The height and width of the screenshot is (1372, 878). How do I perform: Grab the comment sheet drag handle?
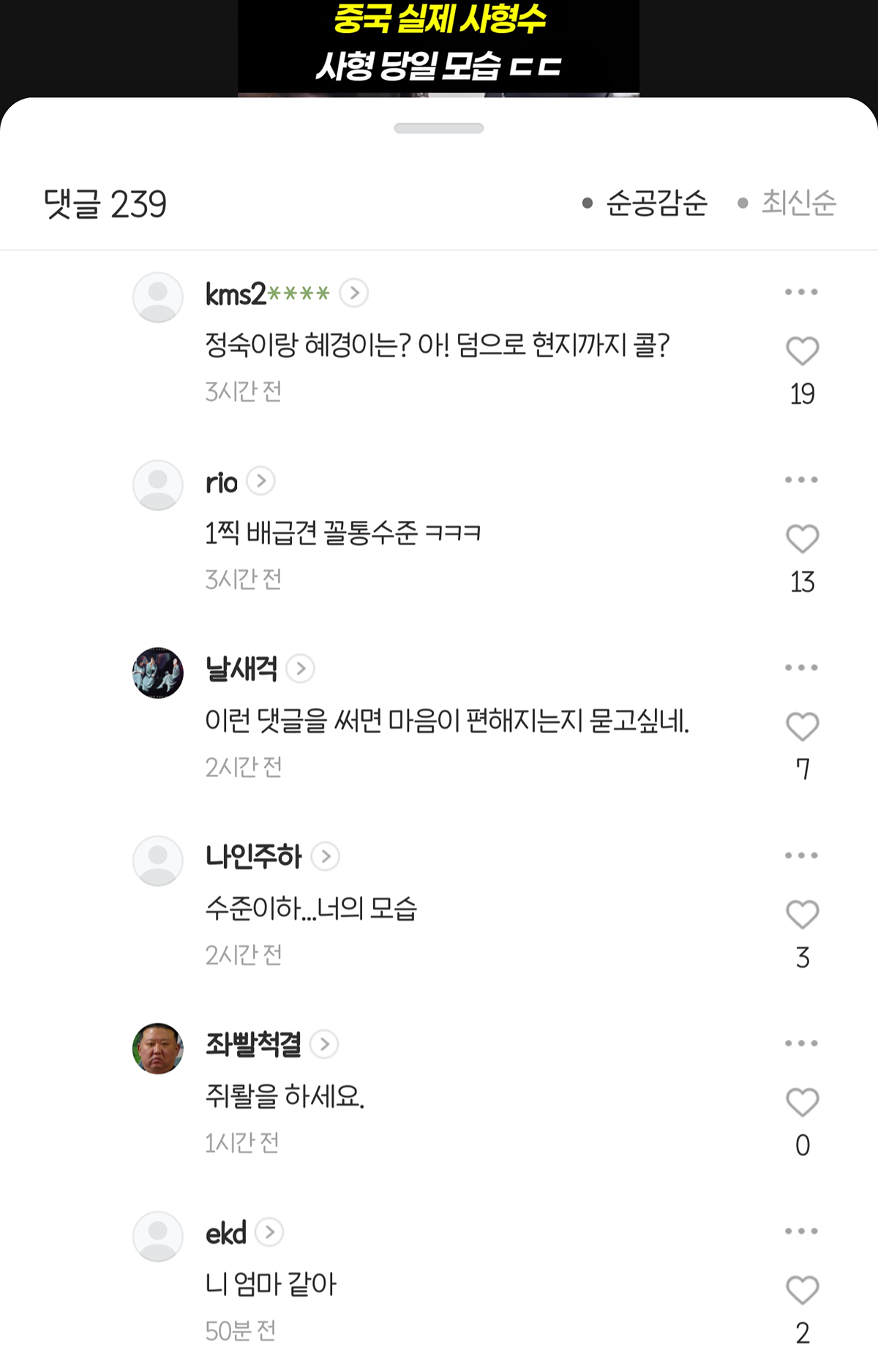pos(439,129)
